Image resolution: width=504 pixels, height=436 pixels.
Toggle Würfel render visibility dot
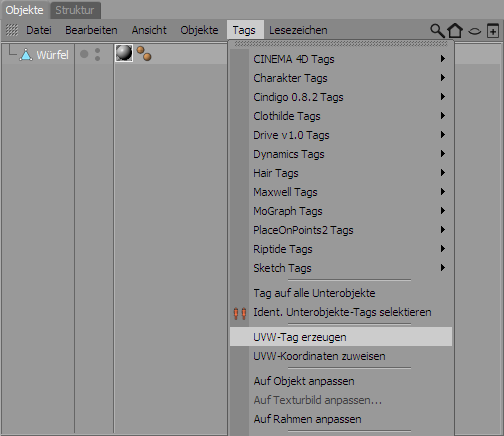[x=97, y=59]
